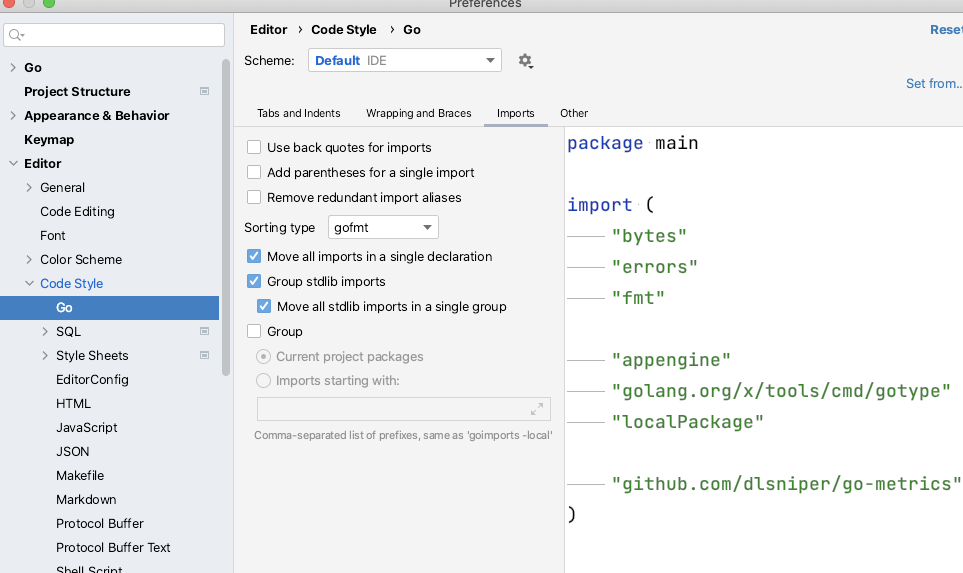Click the Set from link
The image size is (963, 573).
(933, 84)
